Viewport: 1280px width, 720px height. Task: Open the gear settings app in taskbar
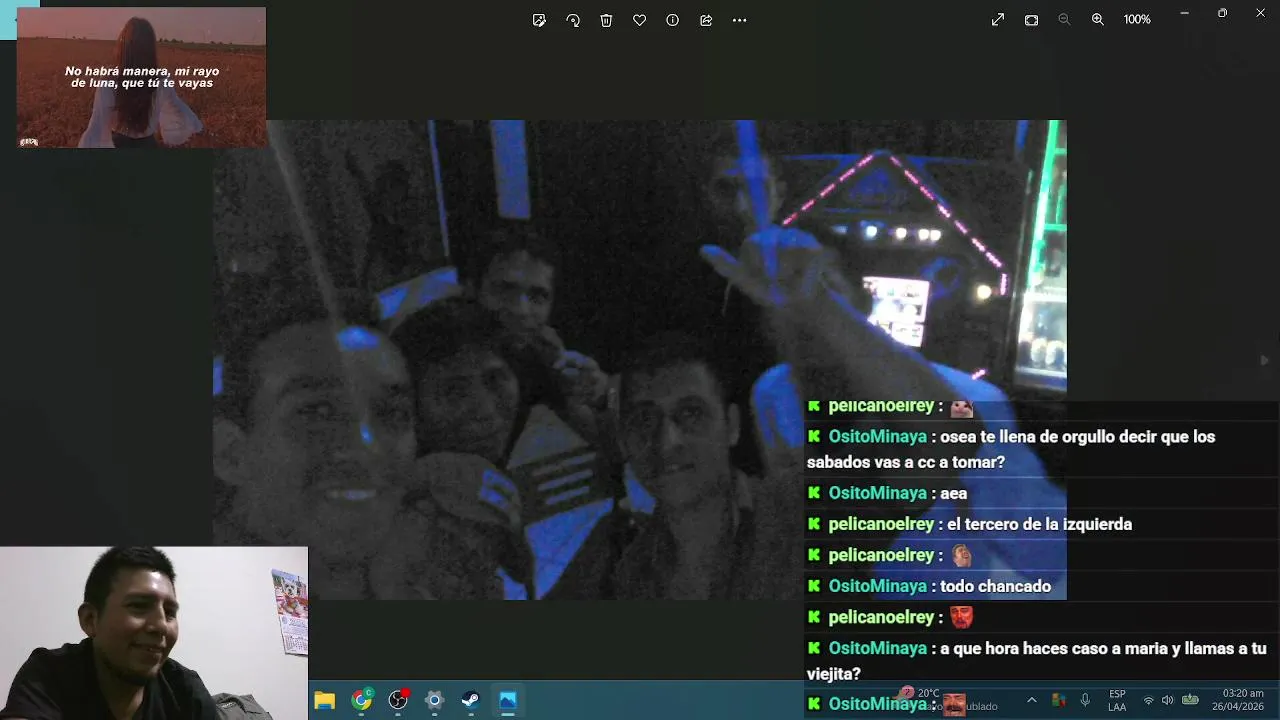(x=434, y=700)
